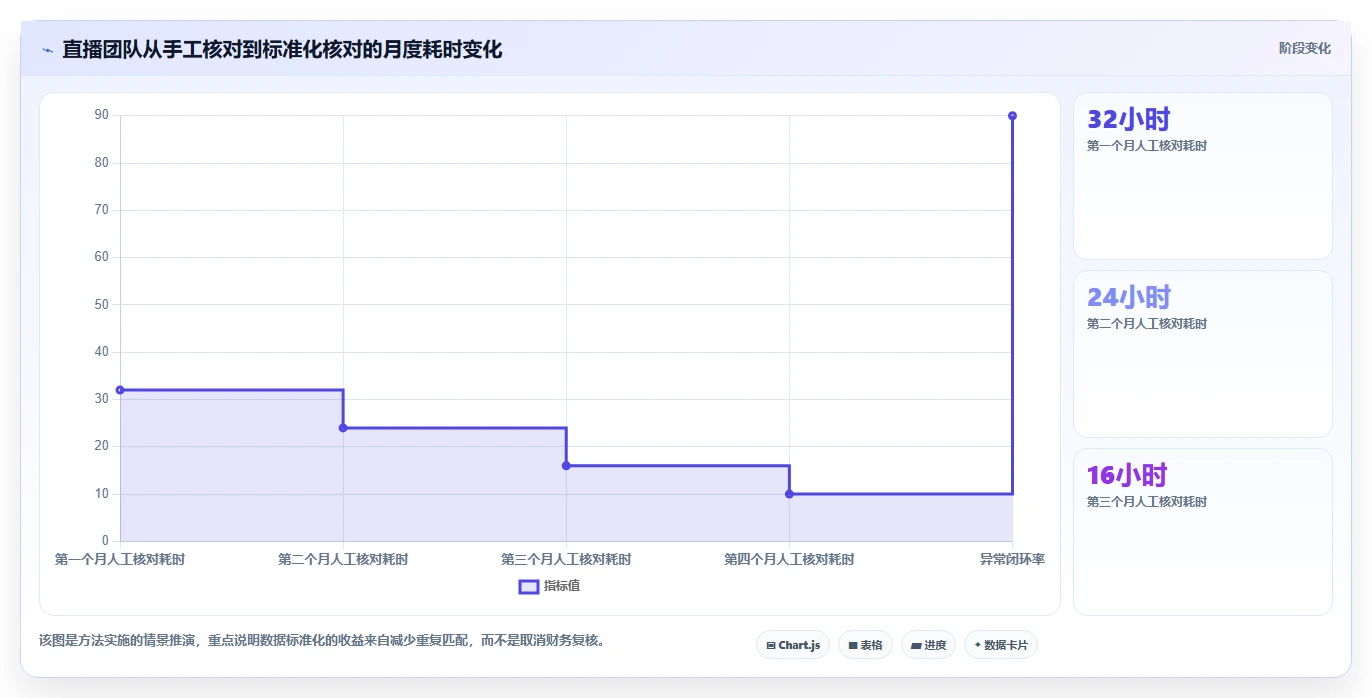Screen dimensions: 1372x698
Task: Click y-axis value 10
Action: tap(102, 494)
